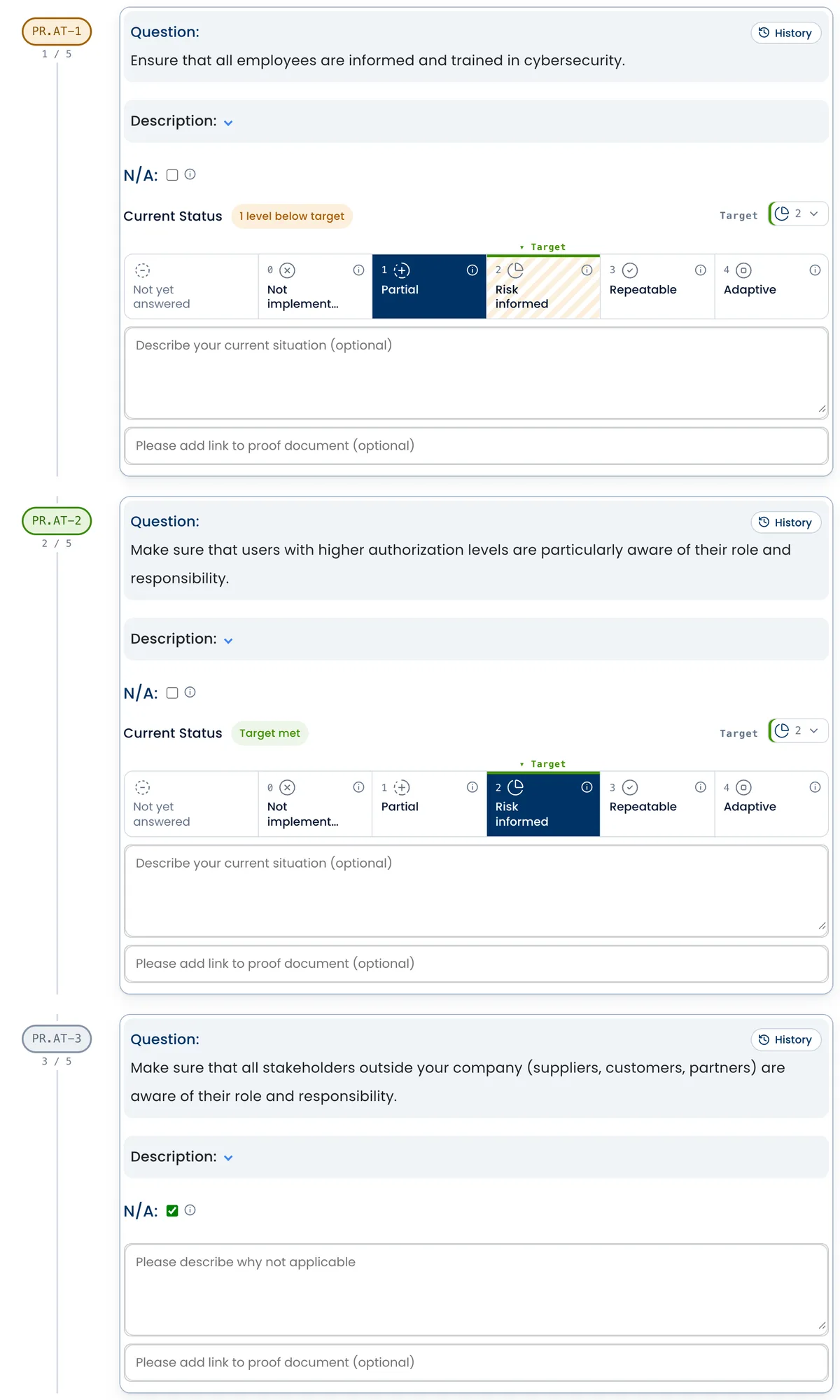Uncheck the N/A checkbox for PR.AT-3
This screenshot has width=840, height=1400.
(x=172, y=1210)
